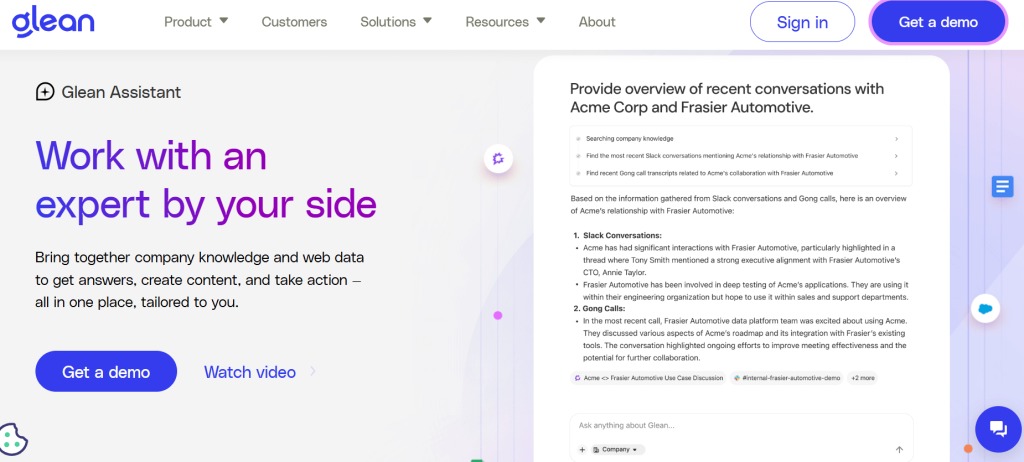Open the Customers page
The image size is (1024, 462).
click(x=294, y=22)
